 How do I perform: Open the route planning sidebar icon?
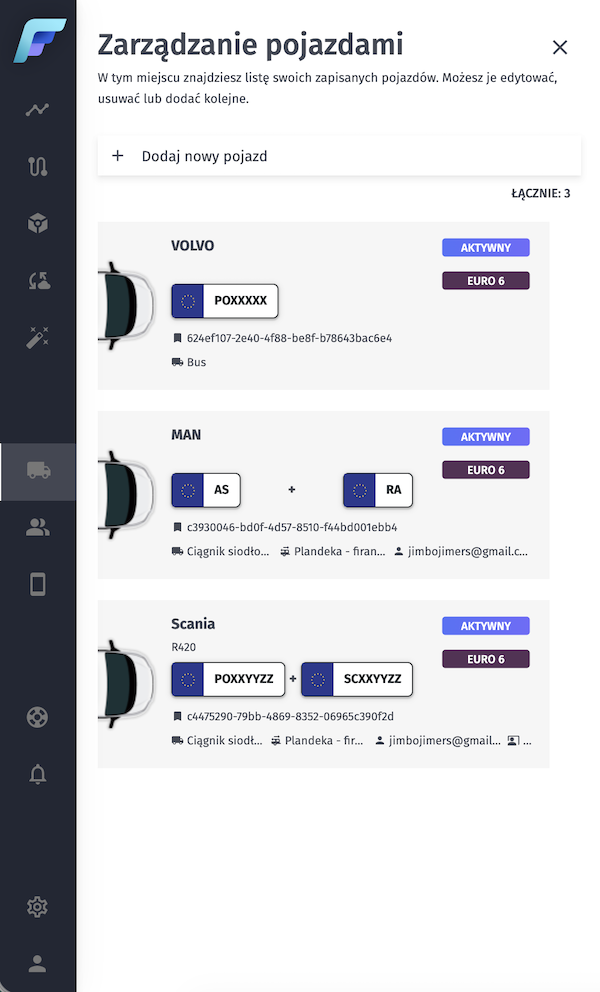[x=38, y=167]
